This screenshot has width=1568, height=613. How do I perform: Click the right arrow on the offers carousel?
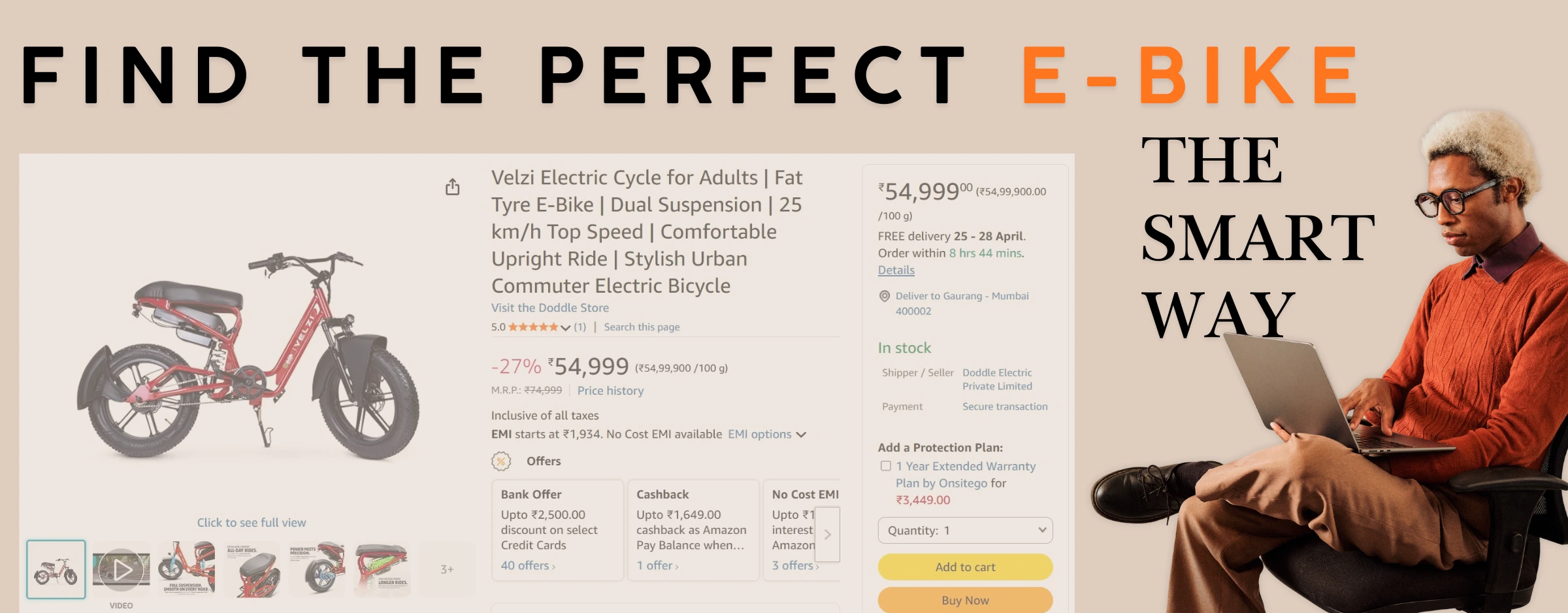[827, 534]
